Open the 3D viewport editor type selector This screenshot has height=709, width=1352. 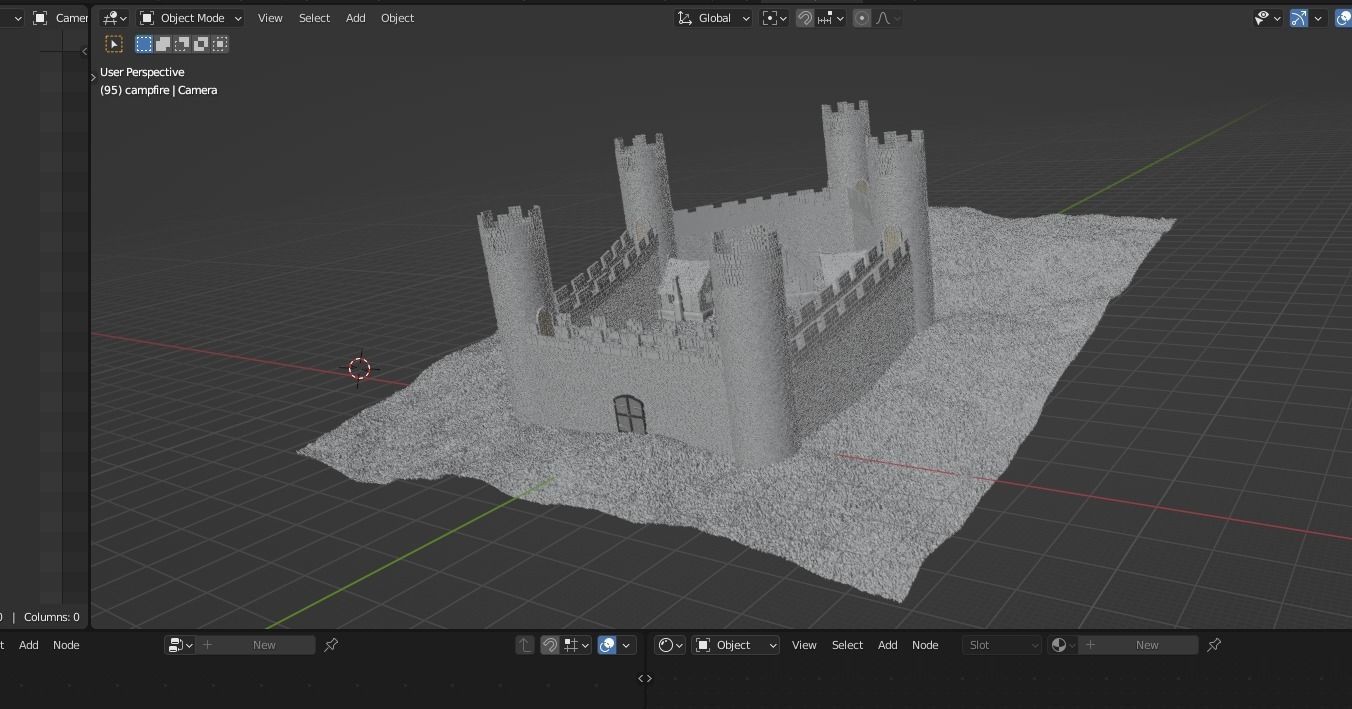tap(114, 18)
